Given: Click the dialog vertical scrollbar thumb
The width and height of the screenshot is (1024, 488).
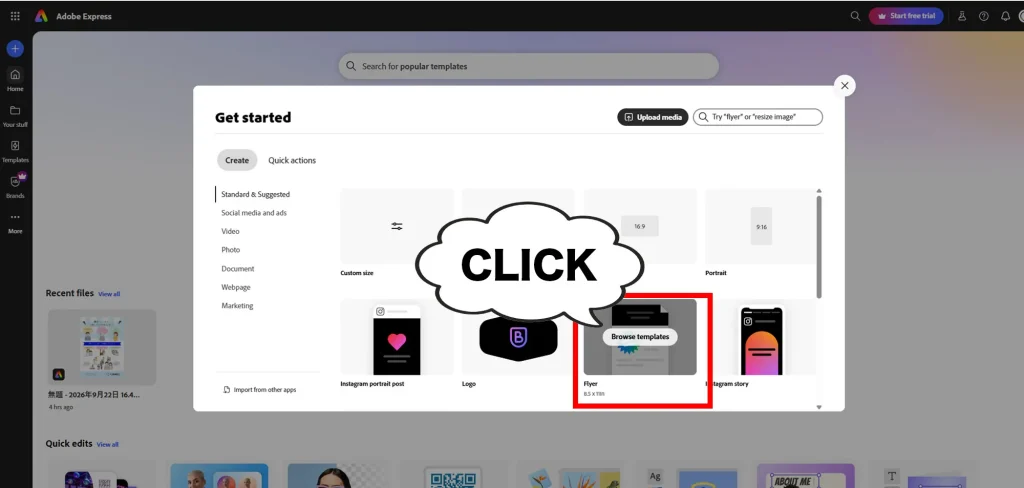Looking at the screenshot, I should [819, 247].
